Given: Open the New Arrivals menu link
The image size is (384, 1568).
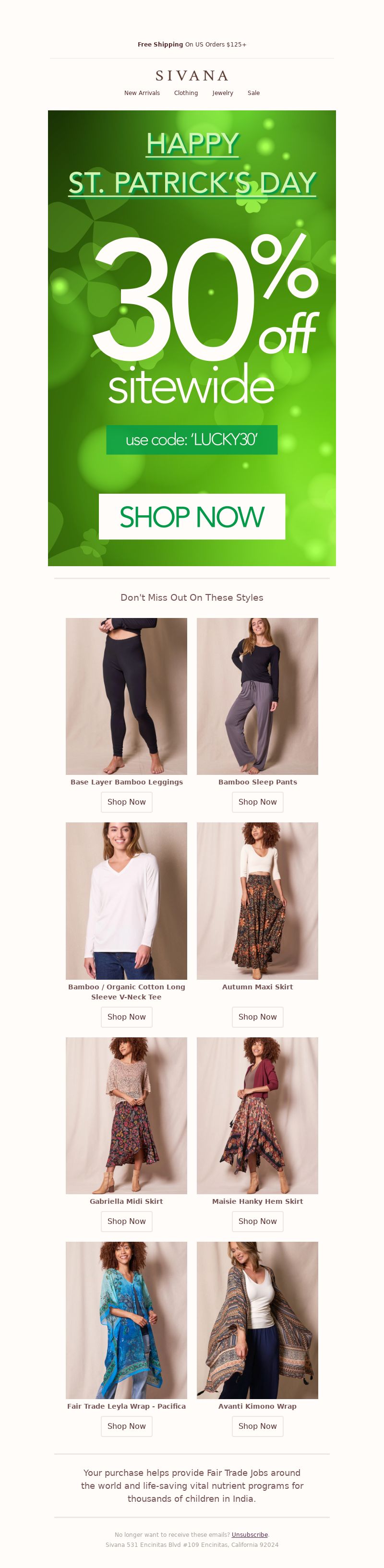Looking at the screenshot, I should pos(142,93).
